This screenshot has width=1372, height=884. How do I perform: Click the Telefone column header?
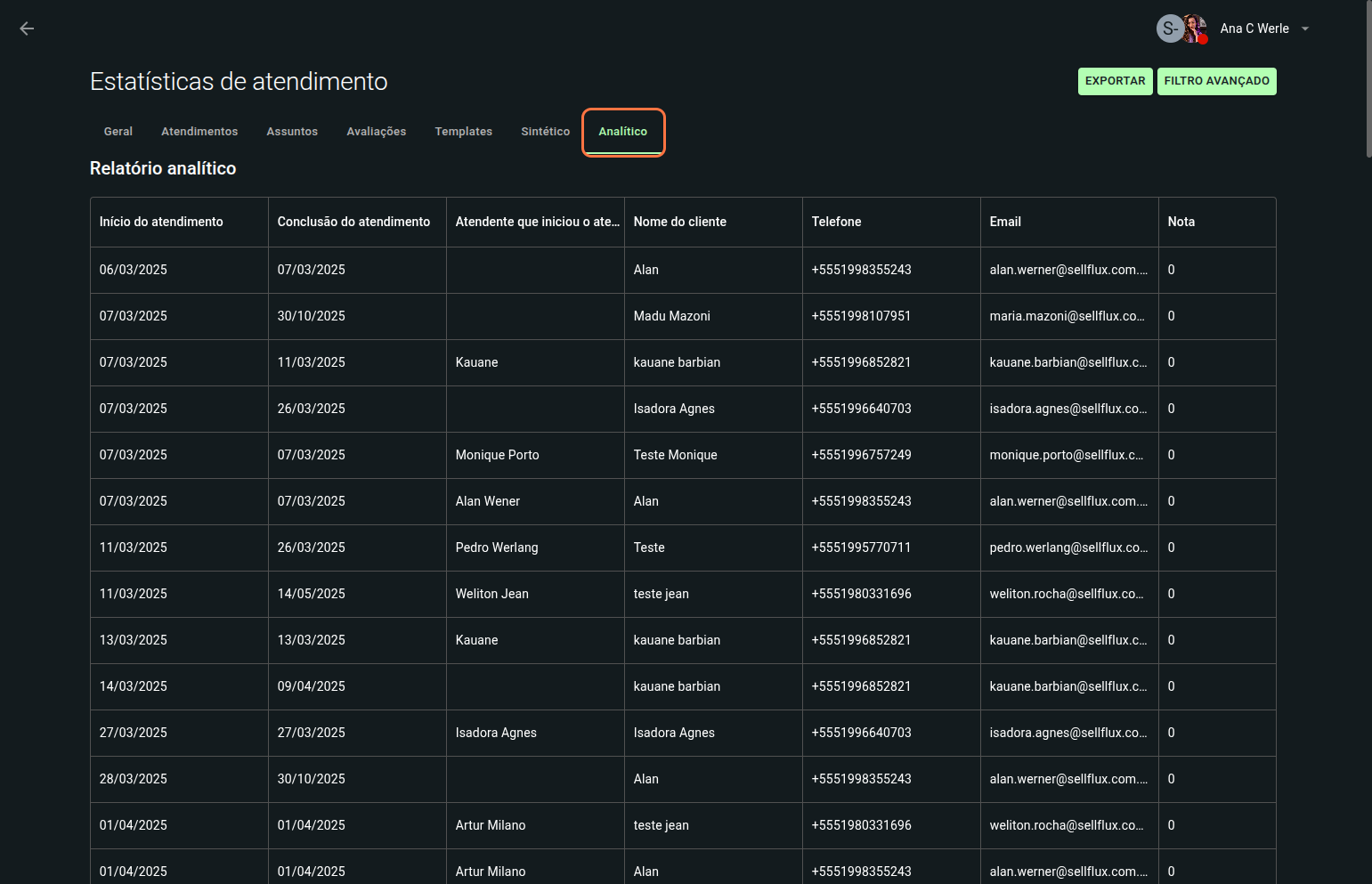click(836, 222)
